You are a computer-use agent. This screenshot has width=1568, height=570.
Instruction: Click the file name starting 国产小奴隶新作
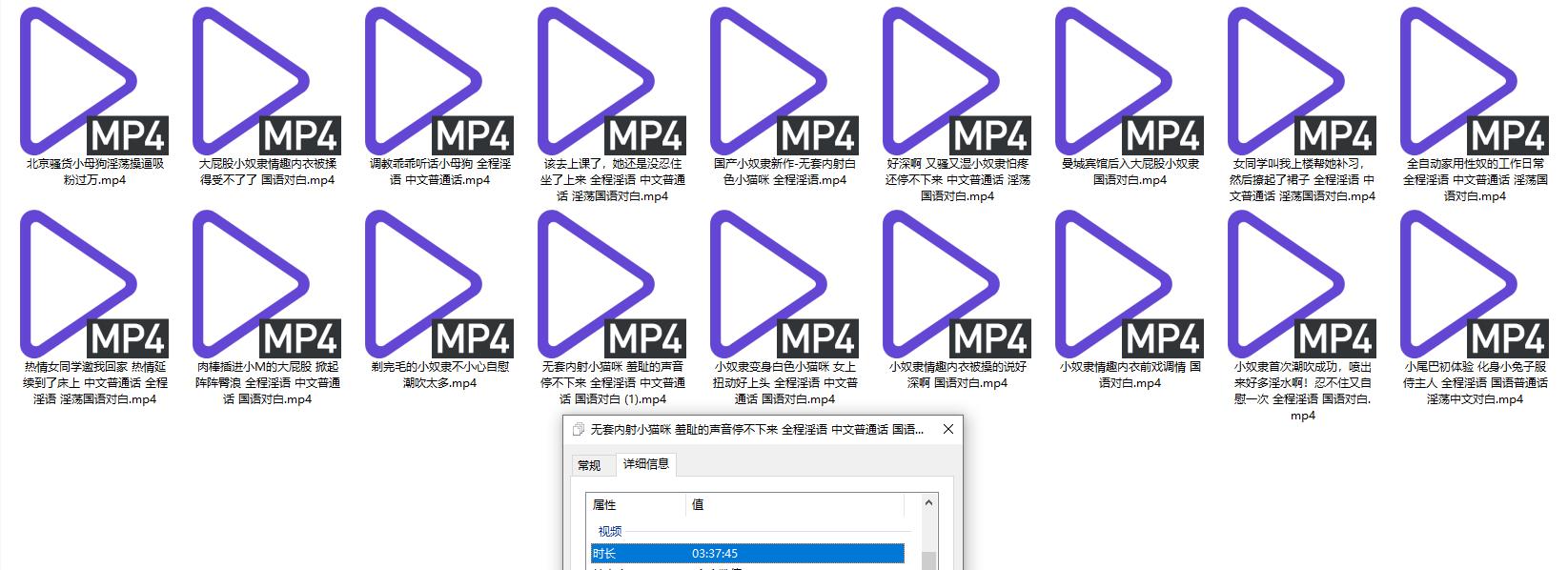pyautogui.click(x=784, y=172)
